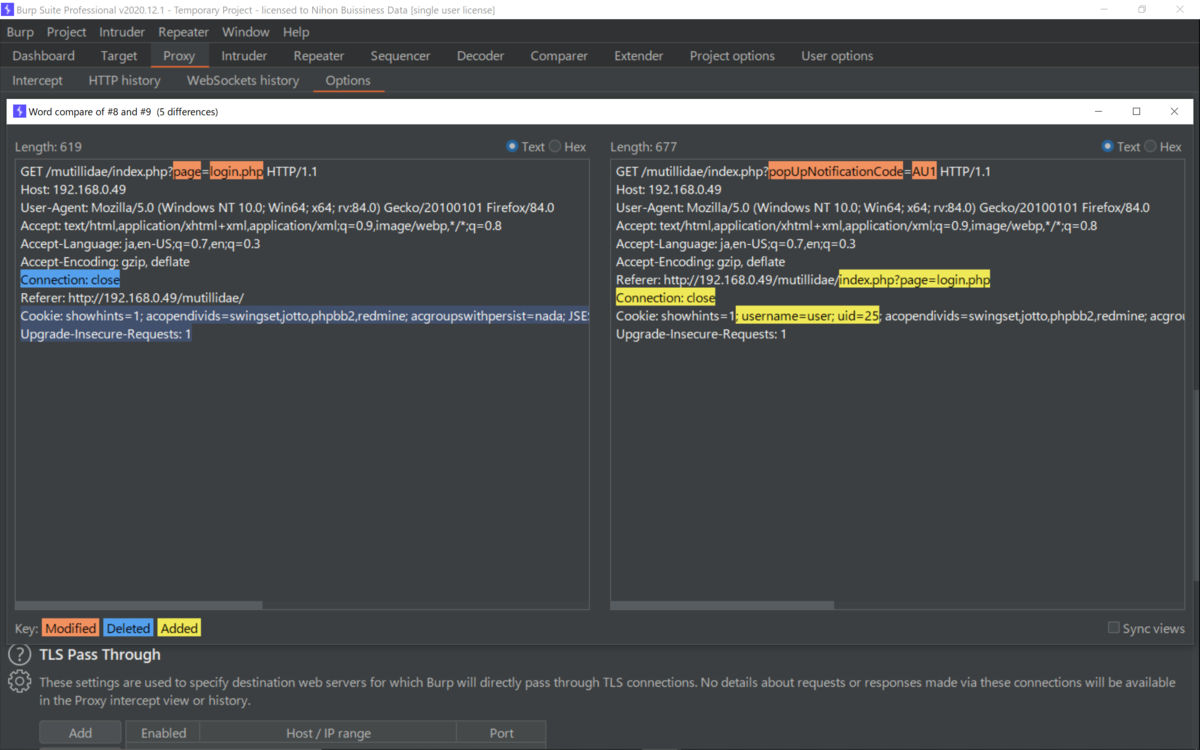Click the TLS Pass Through heading
This screenshot has width=1200, height=750.
pyautogui.click(x=100, y=655)
